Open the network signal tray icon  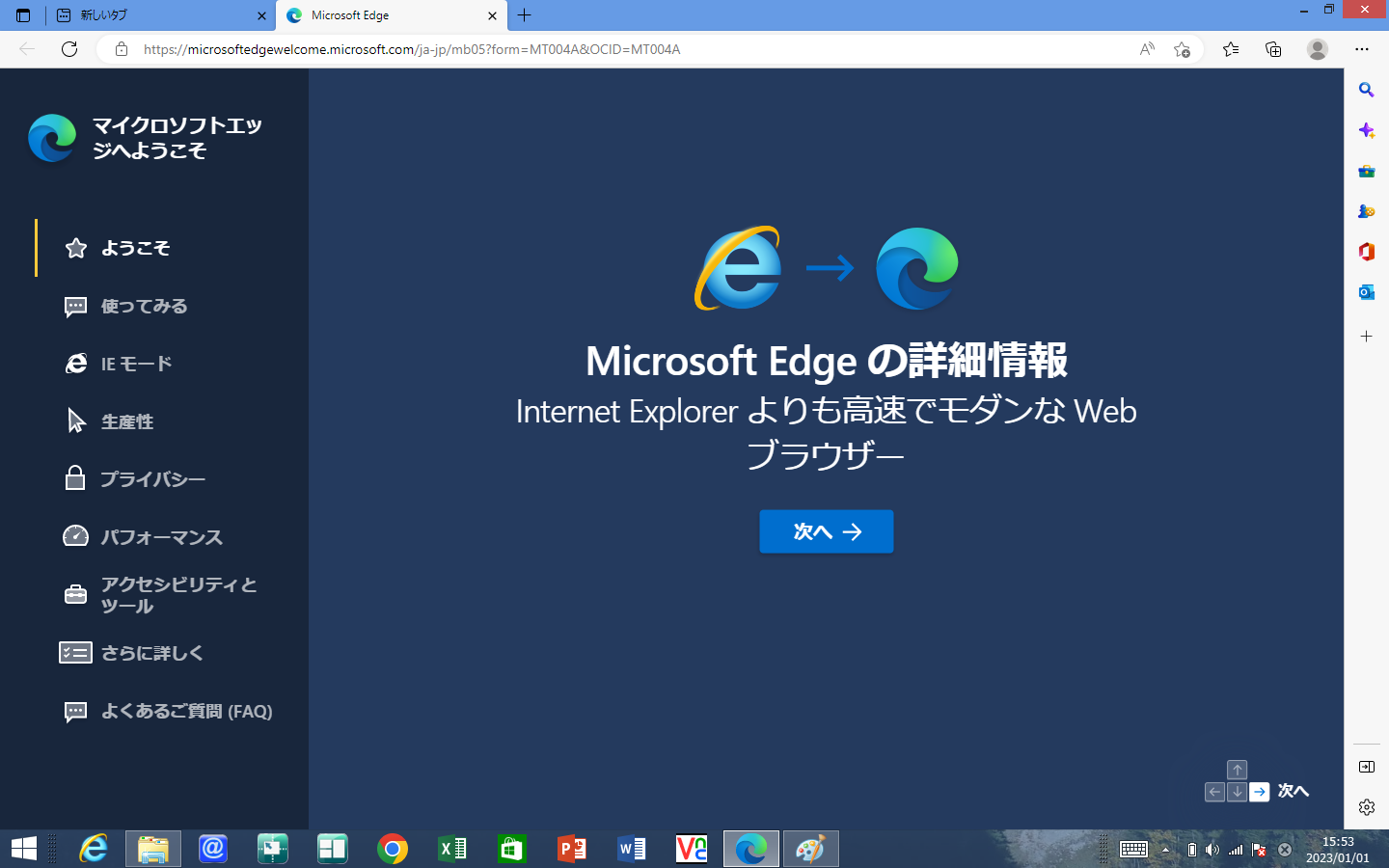(x=1236, y=850)
